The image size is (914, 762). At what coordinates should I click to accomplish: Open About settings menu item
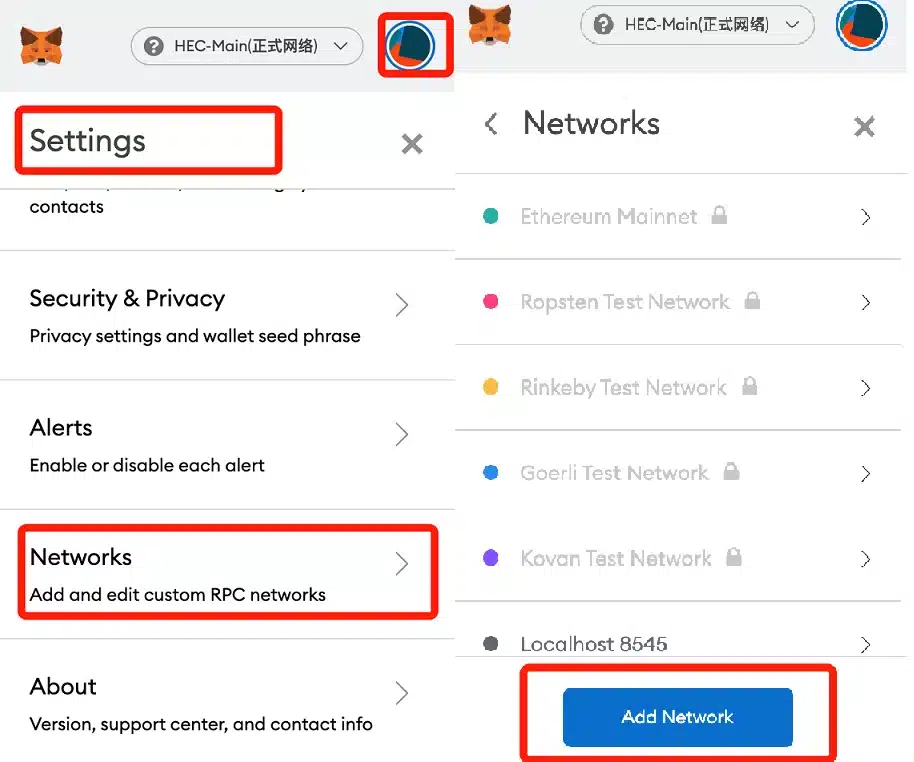coord(227,704)
